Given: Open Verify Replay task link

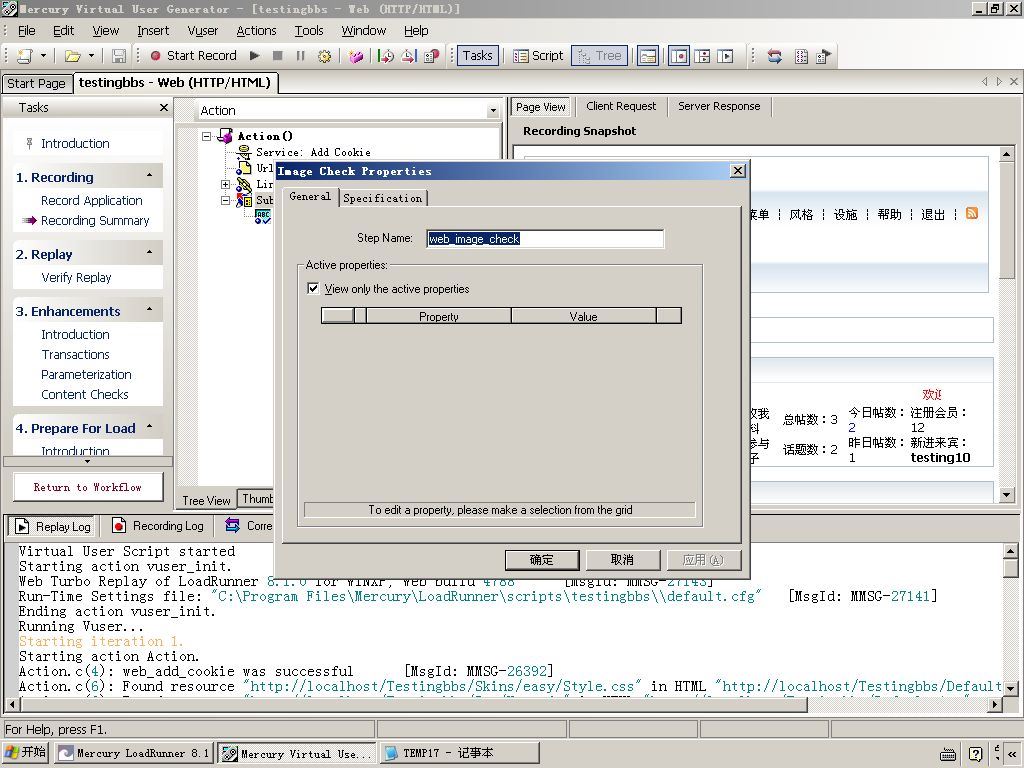Looking at the screenshot, I should click(76, 278).
